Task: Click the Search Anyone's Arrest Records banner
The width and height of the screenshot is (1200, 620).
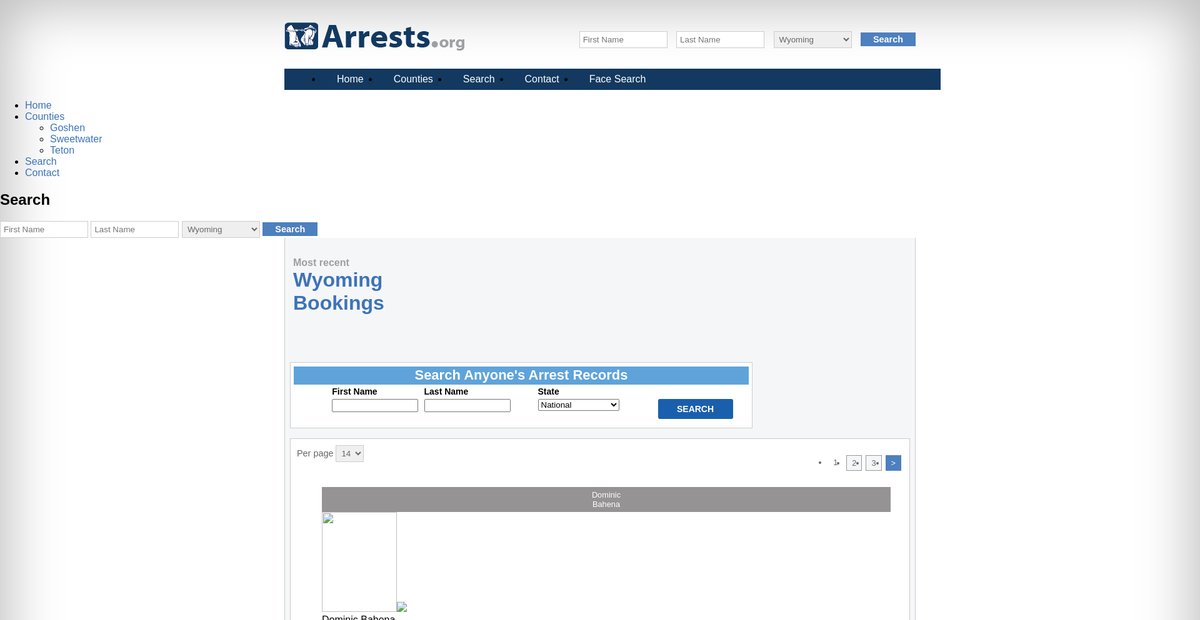Action: [521, 376]
